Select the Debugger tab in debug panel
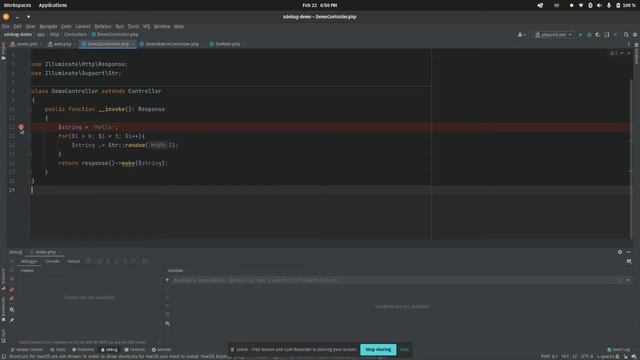 pyautogui.click(x=29, y=261)
